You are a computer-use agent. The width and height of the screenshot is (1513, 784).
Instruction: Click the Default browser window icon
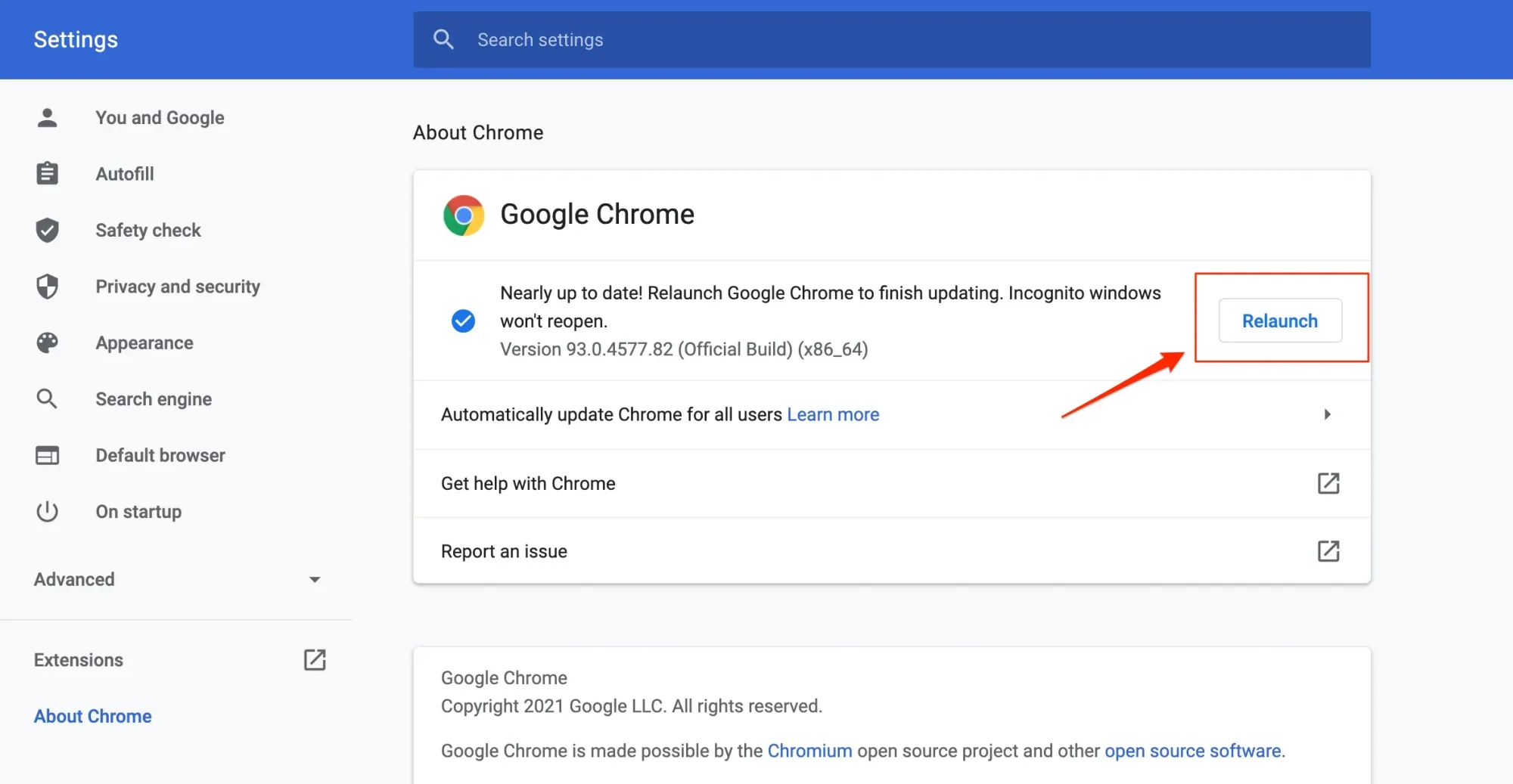click(47, 455)
